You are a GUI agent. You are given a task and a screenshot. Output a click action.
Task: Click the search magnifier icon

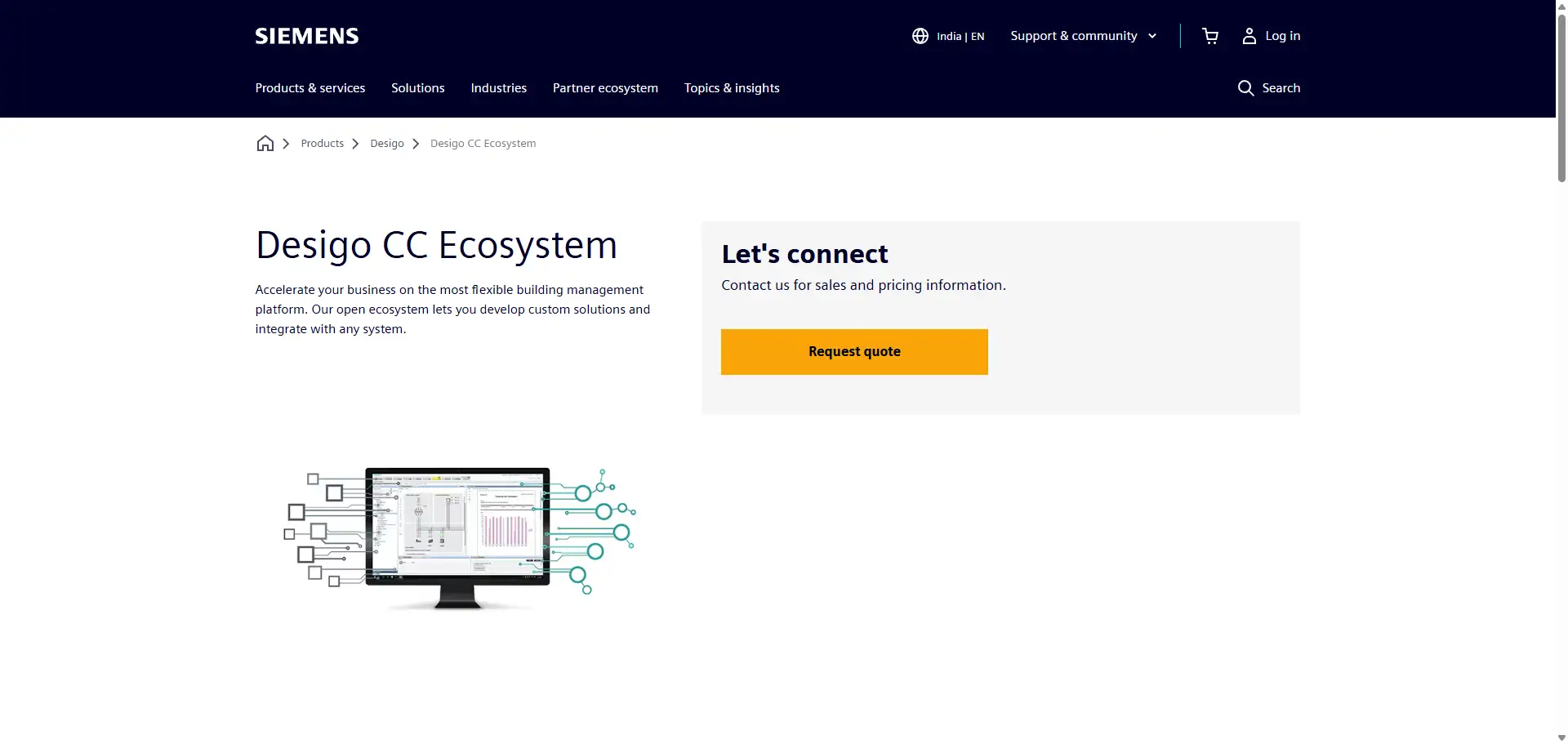[1245, 88]
